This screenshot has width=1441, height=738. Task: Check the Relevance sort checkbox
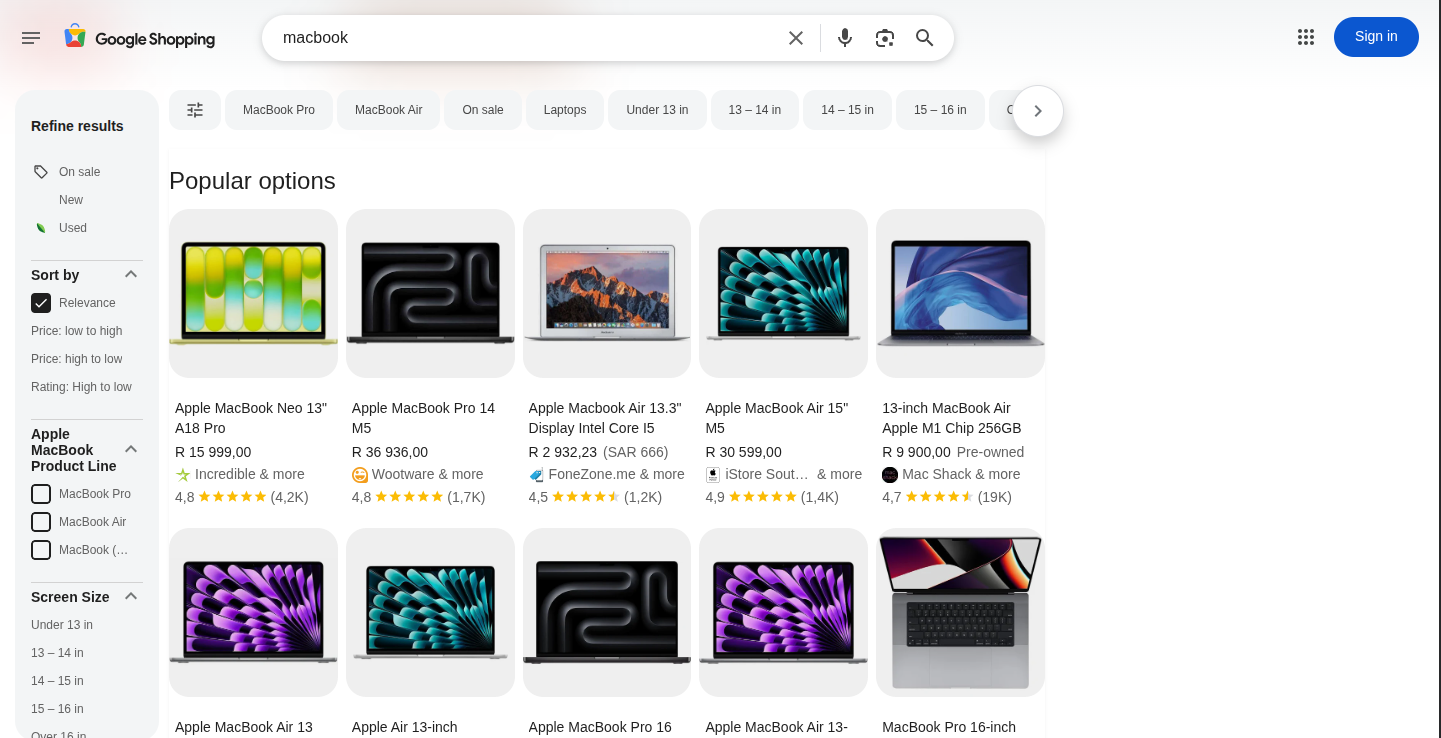[x=41, y=303]
